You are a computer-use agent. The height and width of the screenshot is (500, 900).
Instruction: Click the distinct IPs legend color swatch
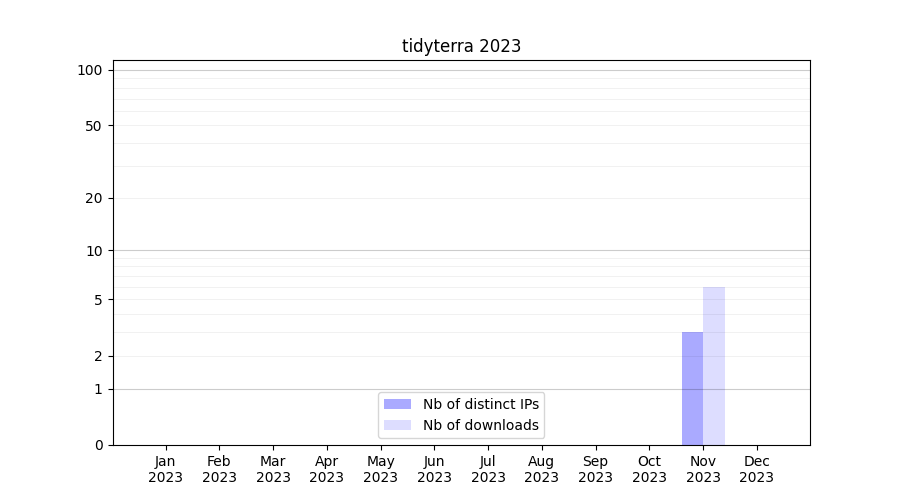(x=397, y=404)
